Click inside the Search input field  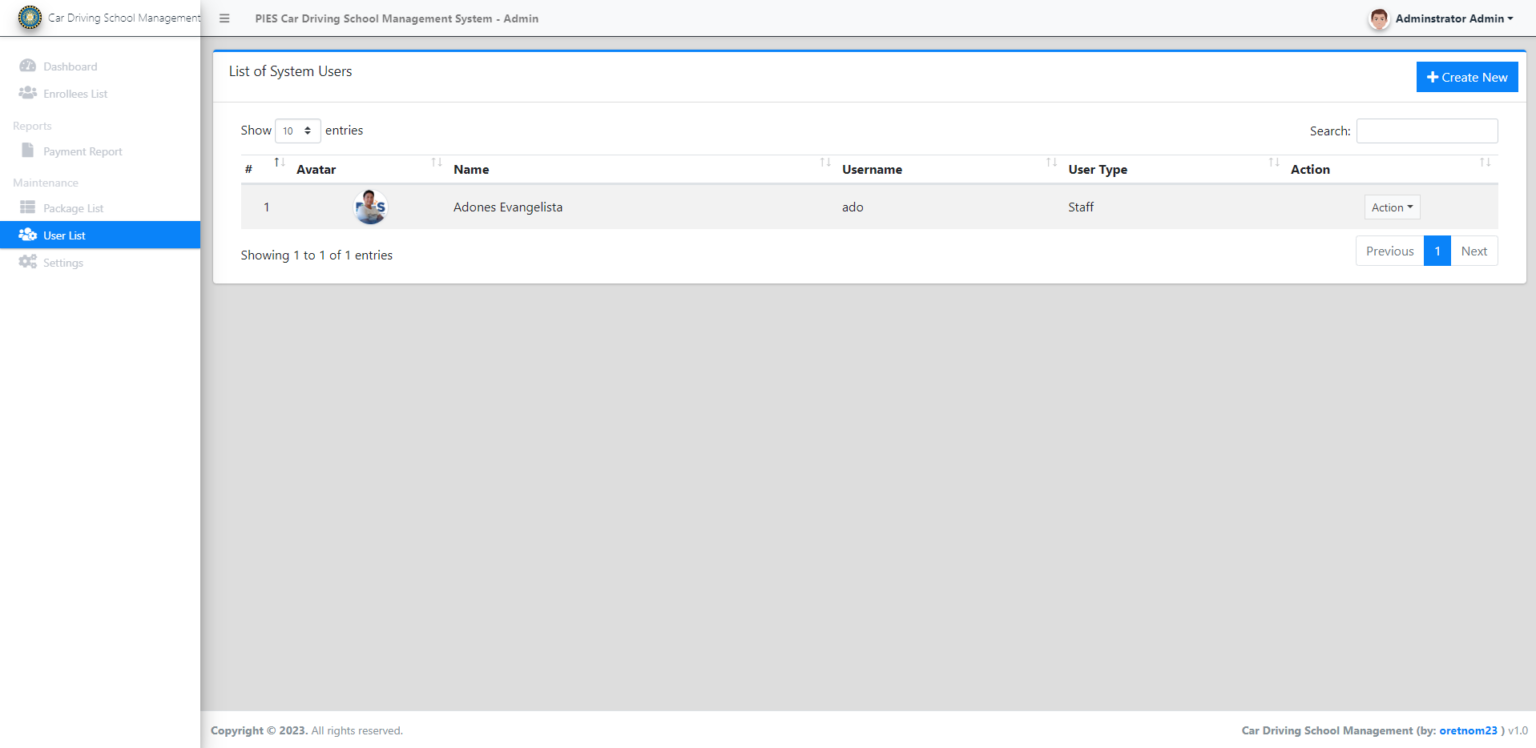pos(1427,130)
